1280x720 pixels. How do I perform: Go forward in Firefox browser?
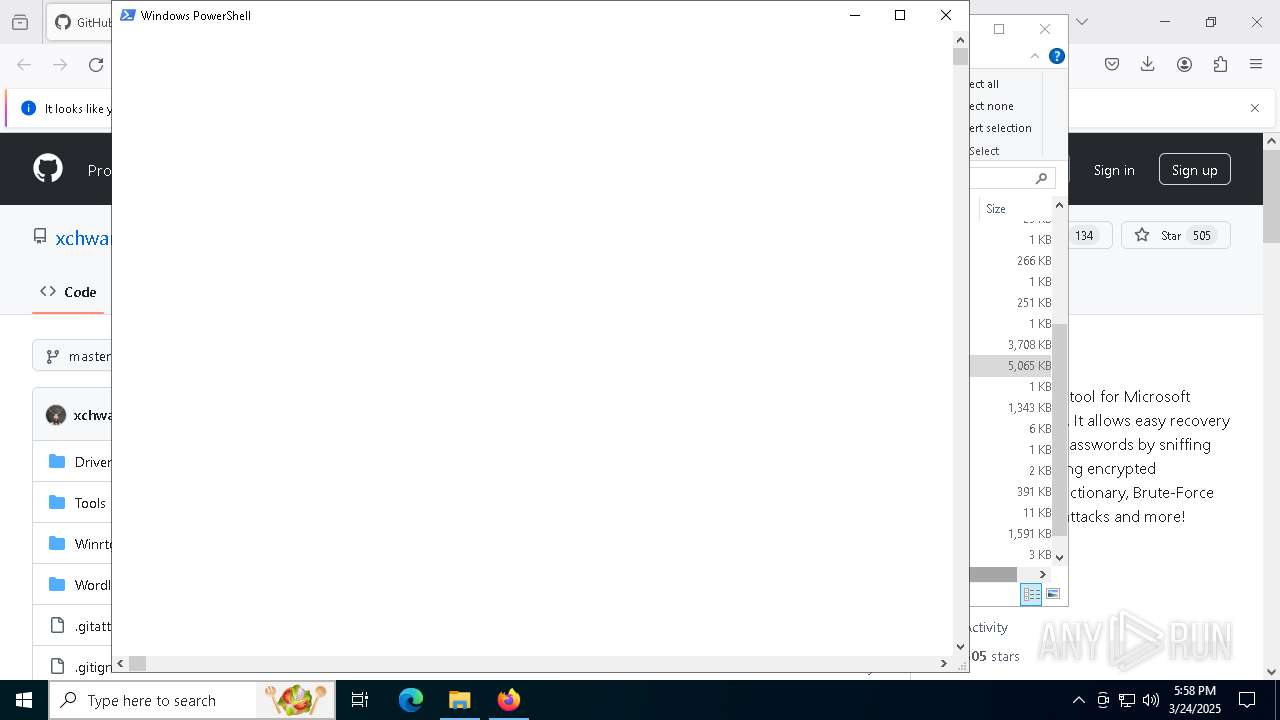60,65
